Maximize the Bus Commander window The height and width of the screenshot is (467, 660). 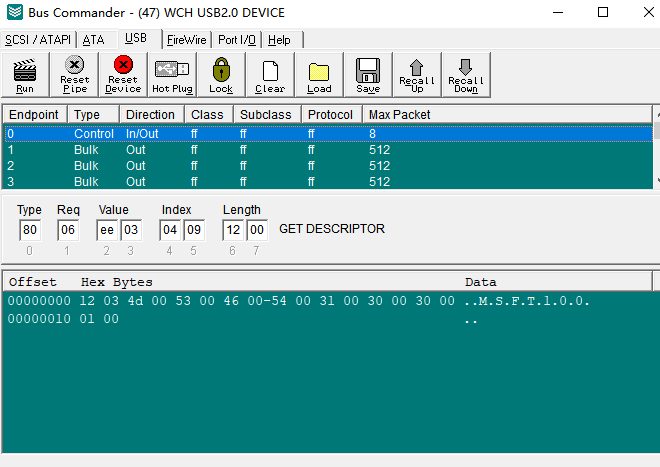[x=603, y=12]
